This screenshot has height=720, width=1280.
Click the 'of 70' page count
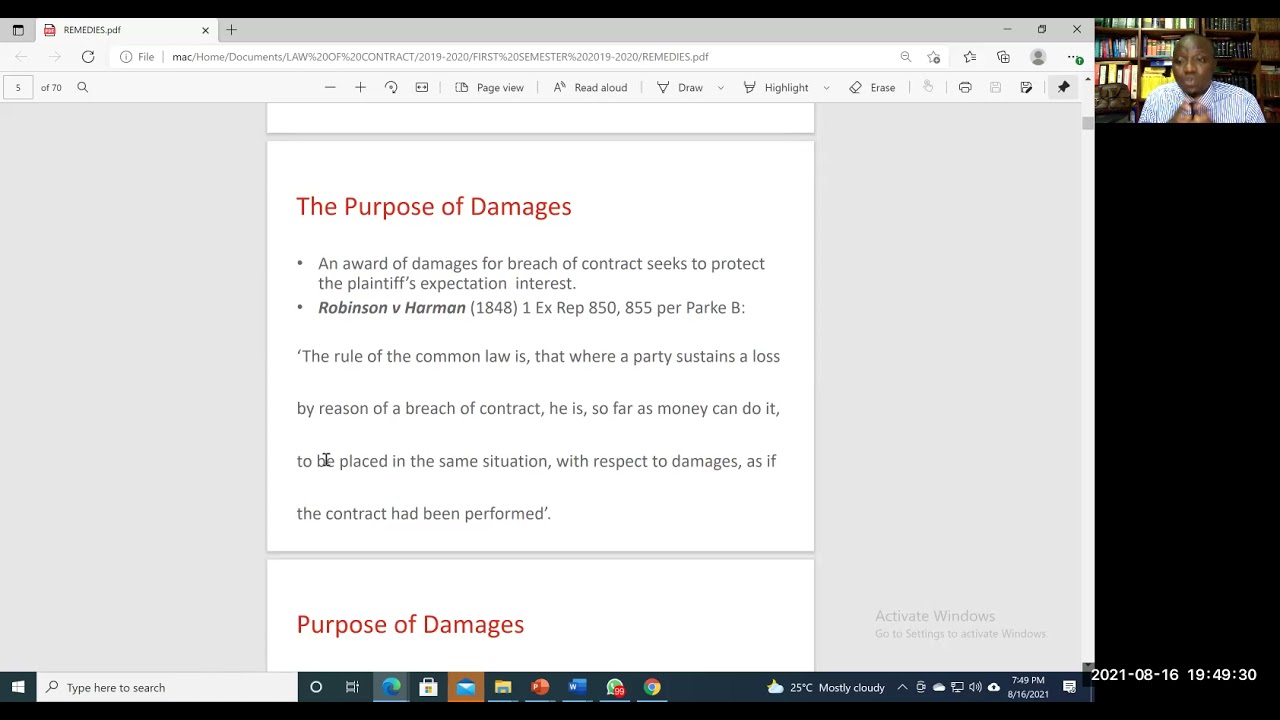tap(51, 88)
